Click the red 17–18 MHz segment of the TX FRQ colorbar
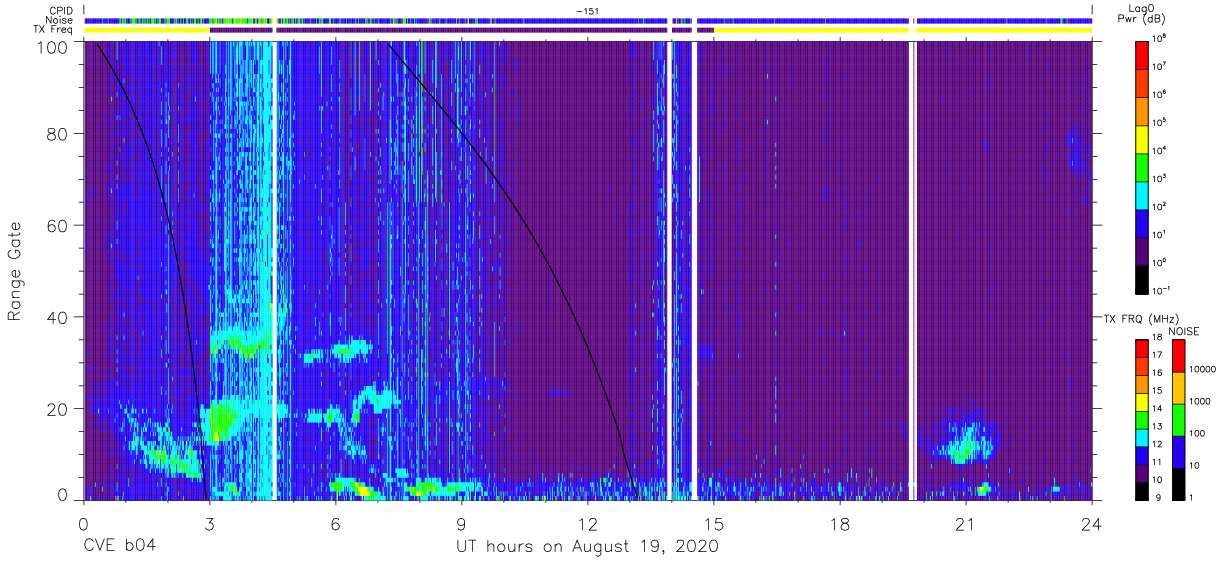The height and width of the screenshot is (567, 1228). point(1142,347)
